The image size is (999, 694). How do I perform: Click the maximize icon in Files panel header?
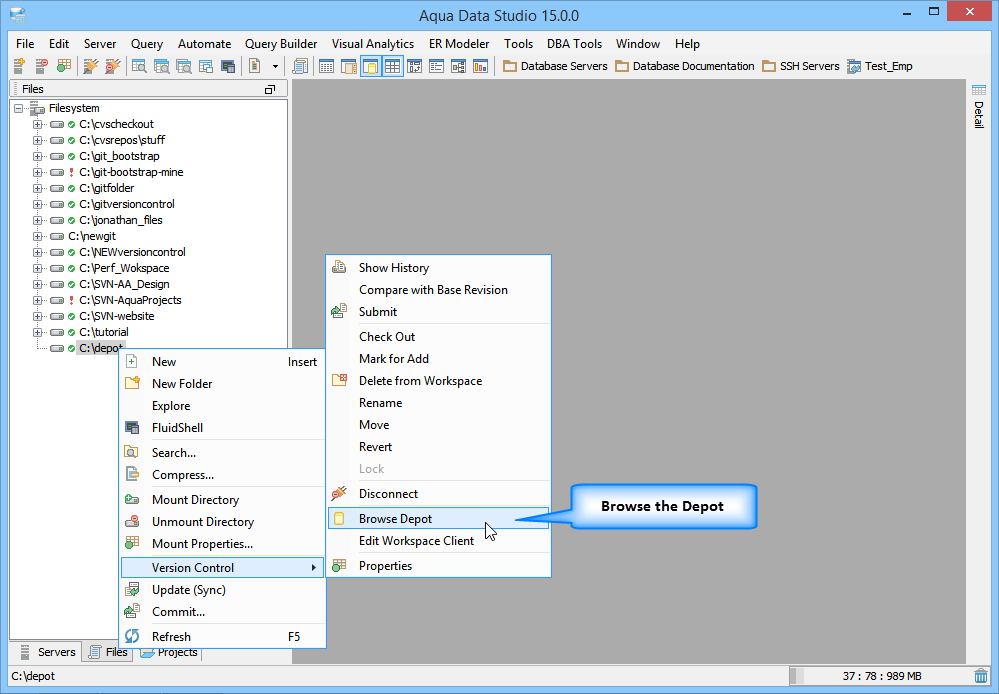(270, 90)
